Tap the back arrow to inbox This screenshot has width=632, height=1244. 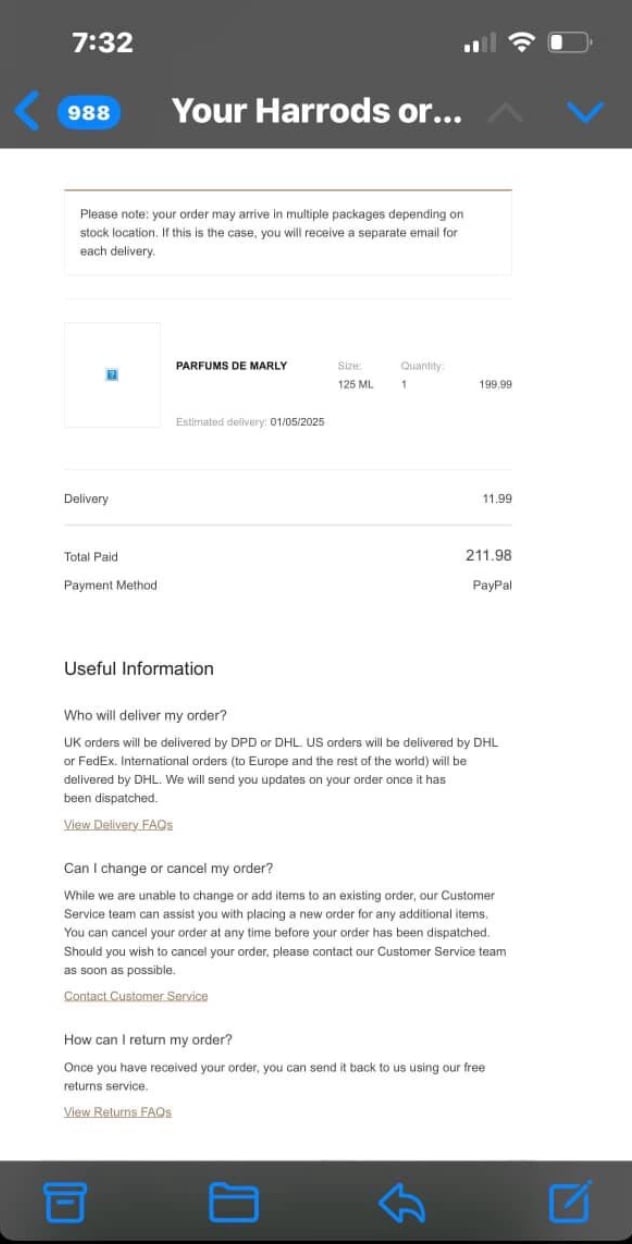point(27,111)
